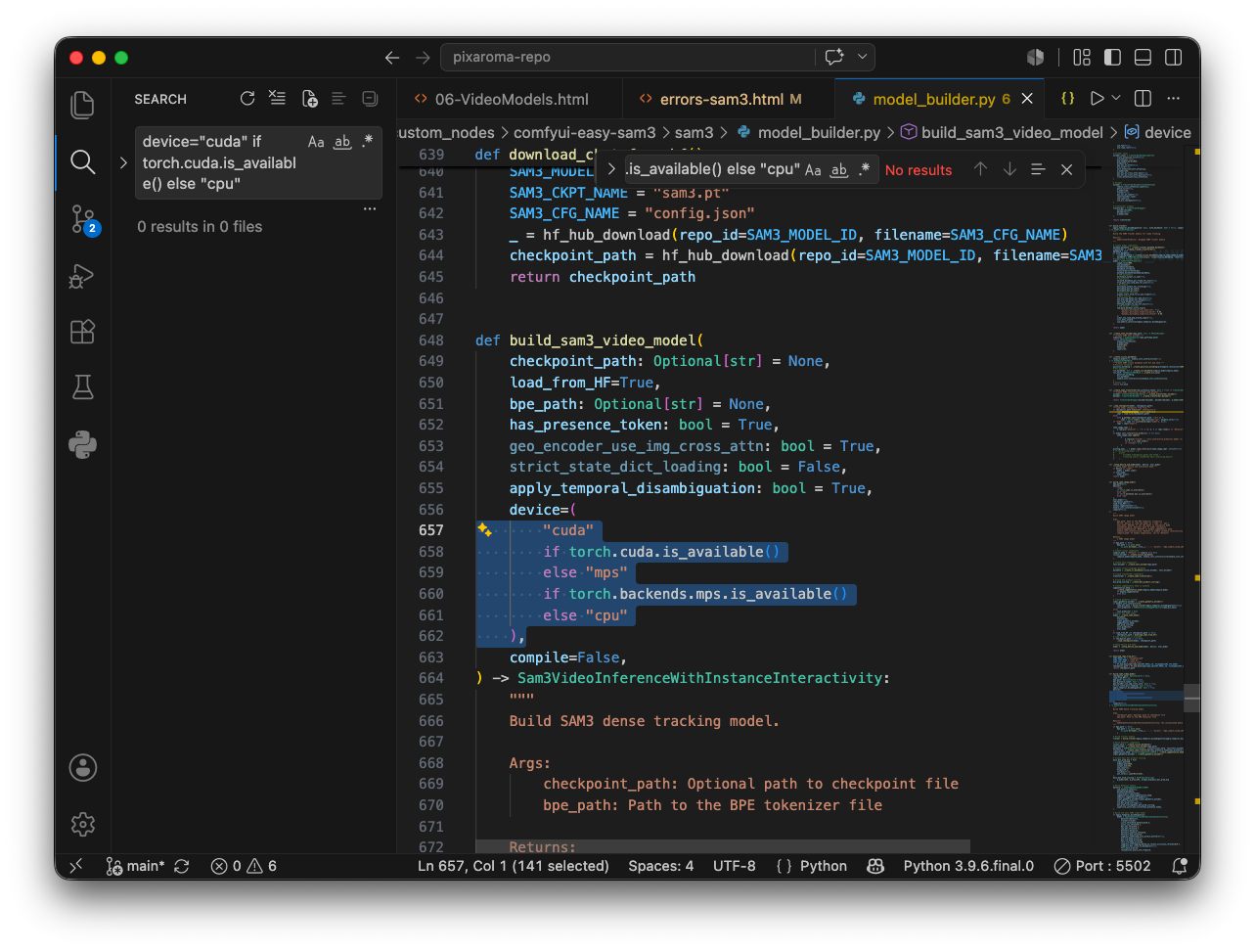
Task: Expand the replace field in search panel
Action: (123, 162)
